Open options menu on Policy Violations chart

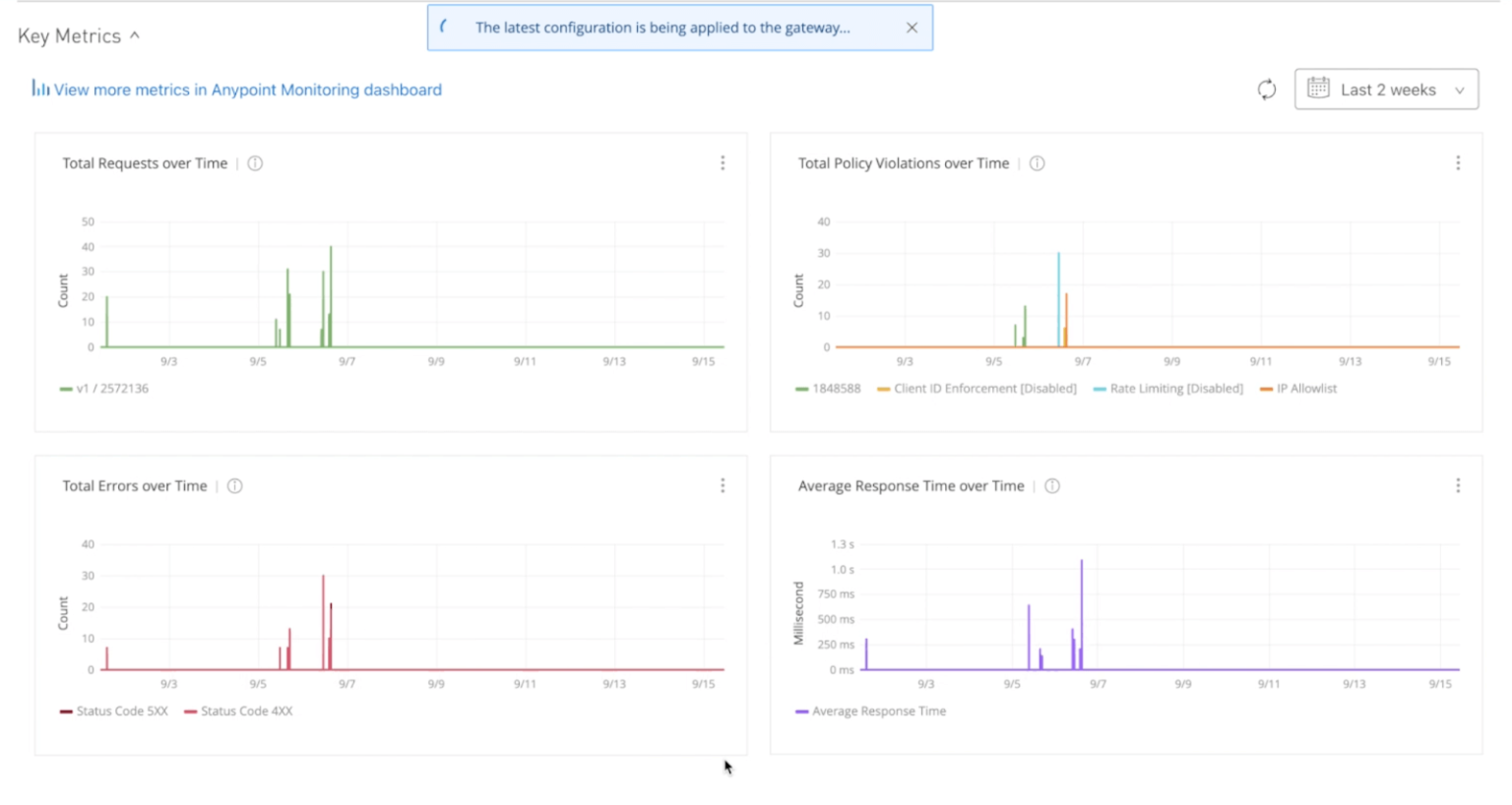[x=1458, y=163]
